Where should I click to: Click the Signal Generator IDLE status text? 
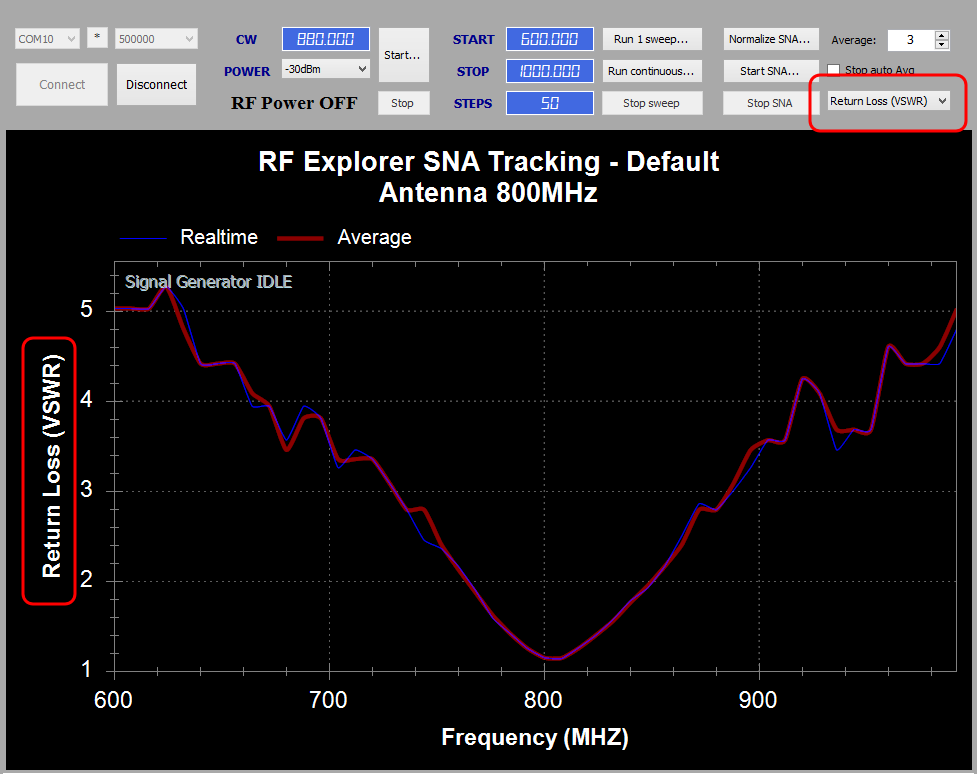(x=209, y=282)
